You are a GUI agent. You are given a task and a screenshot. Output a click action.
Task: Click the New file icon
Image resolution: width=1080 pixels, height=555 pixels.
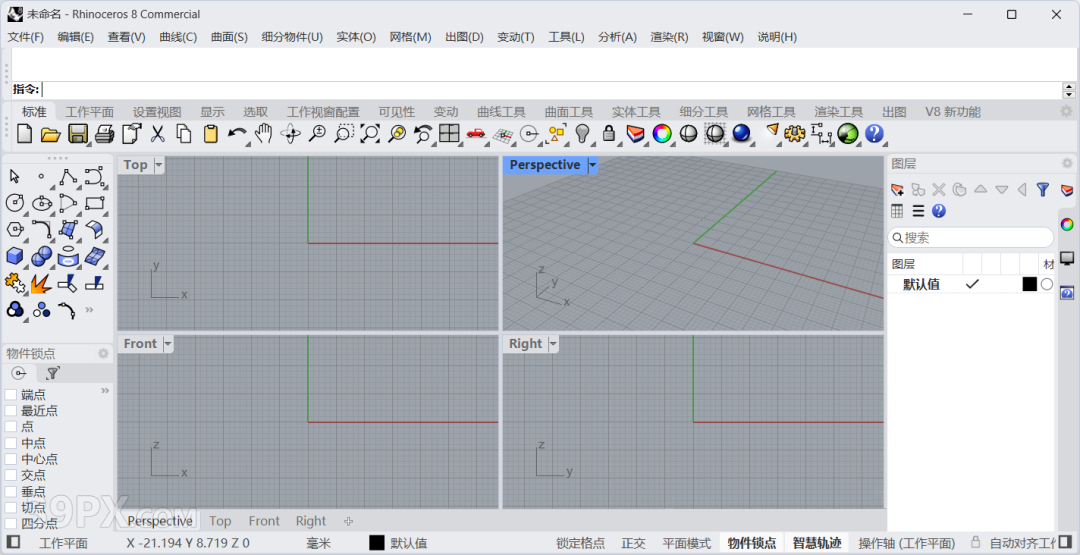pos(25,134)
